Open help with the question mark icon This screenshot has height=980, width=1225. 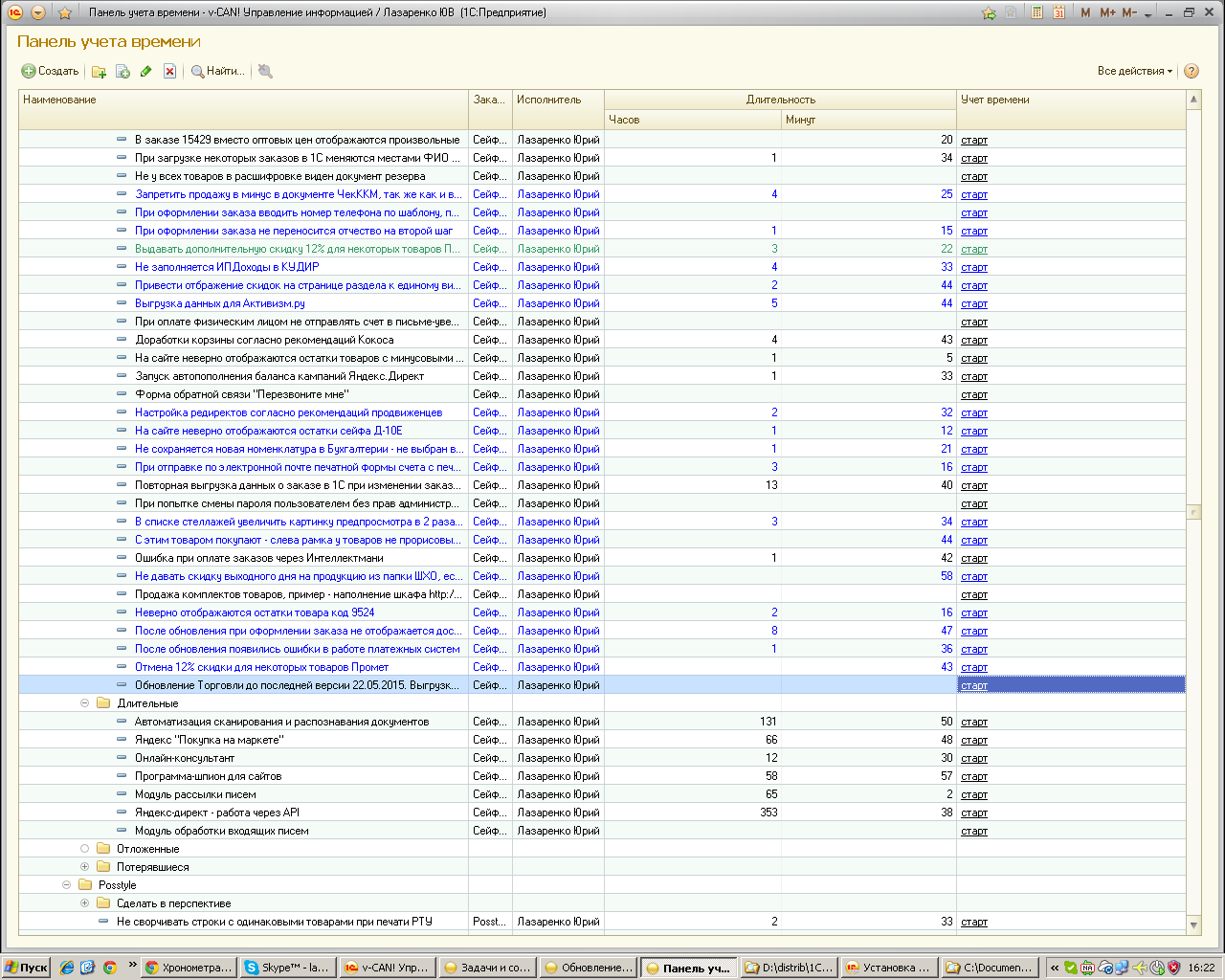1192,71
